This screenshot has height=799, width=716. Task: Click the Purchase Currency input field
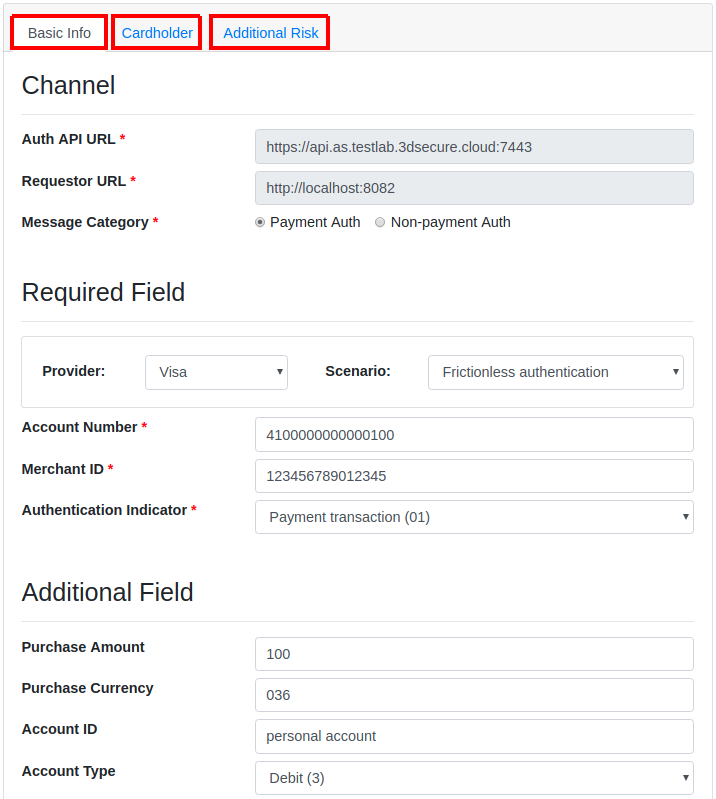click(474, 695)
